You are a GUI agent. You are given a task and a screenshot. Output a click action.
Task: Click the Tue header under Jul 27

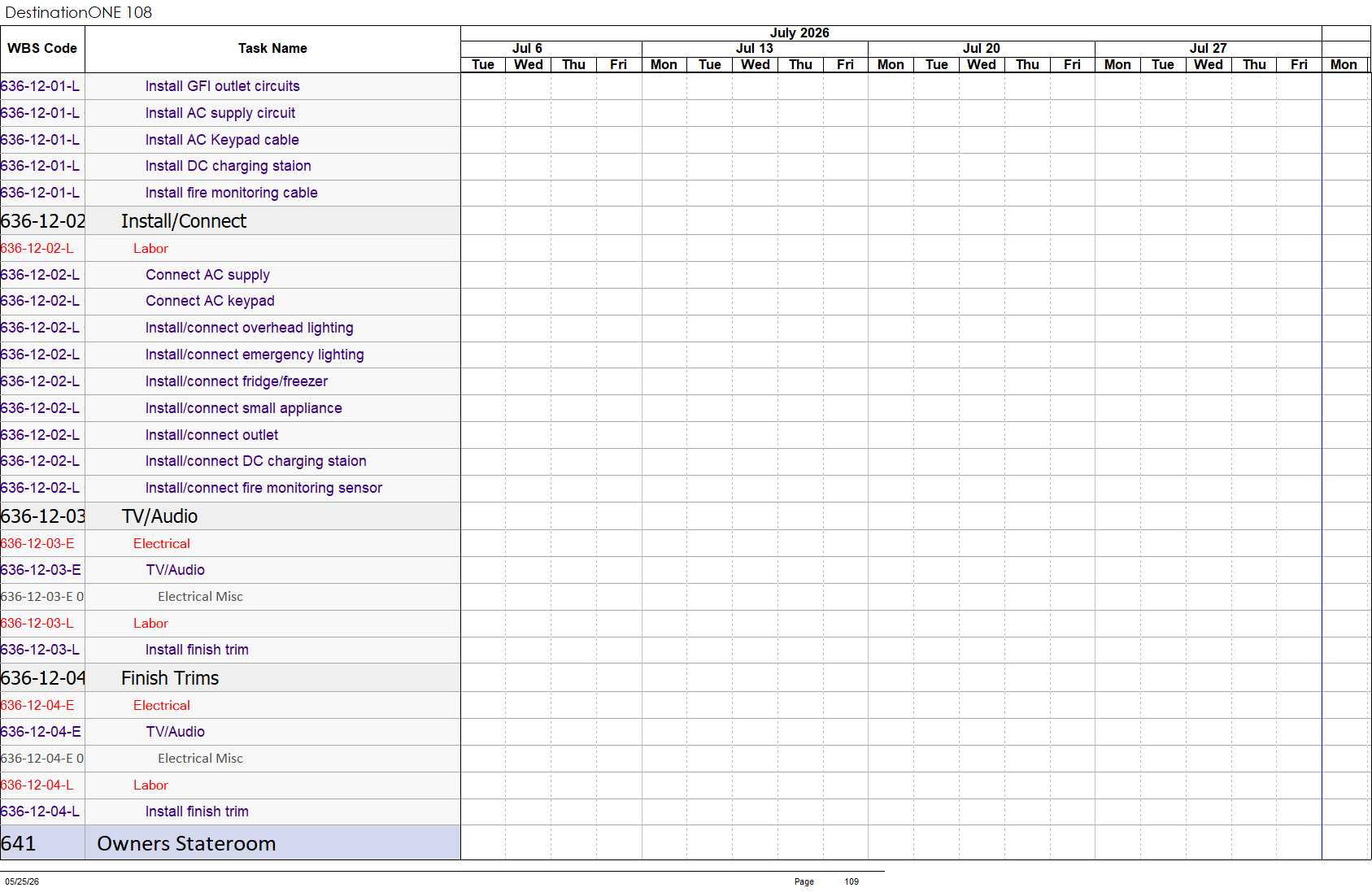[1163, 65]
